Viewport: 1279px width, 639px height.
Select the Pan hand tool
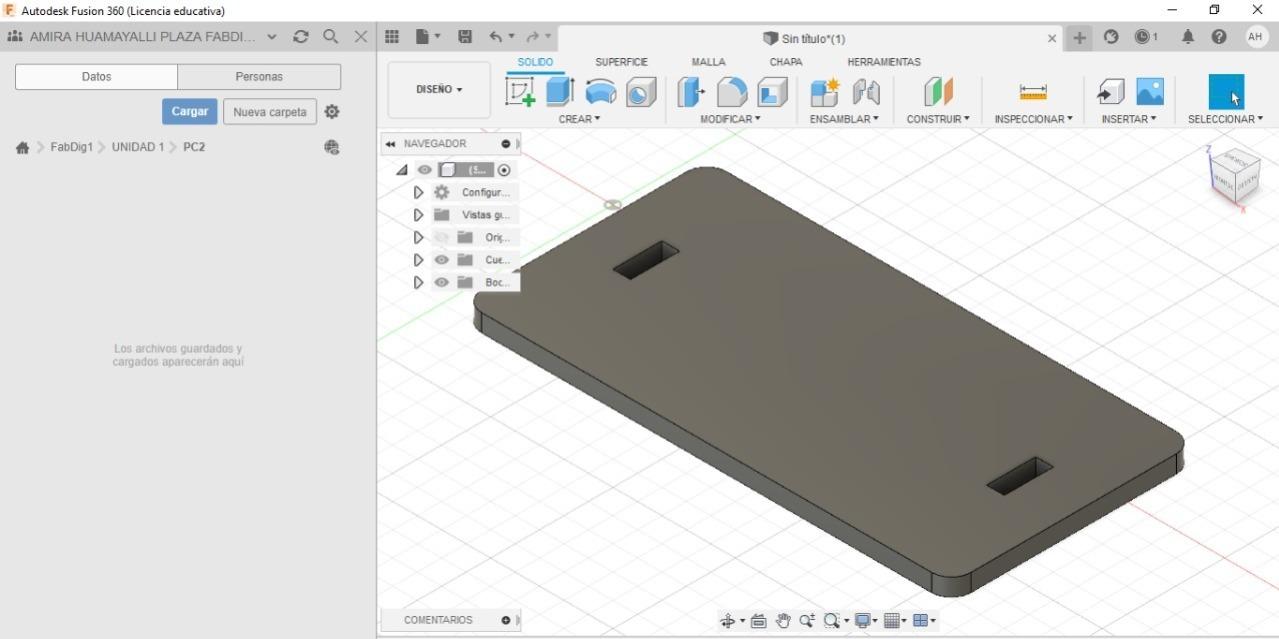pos(783,621)
